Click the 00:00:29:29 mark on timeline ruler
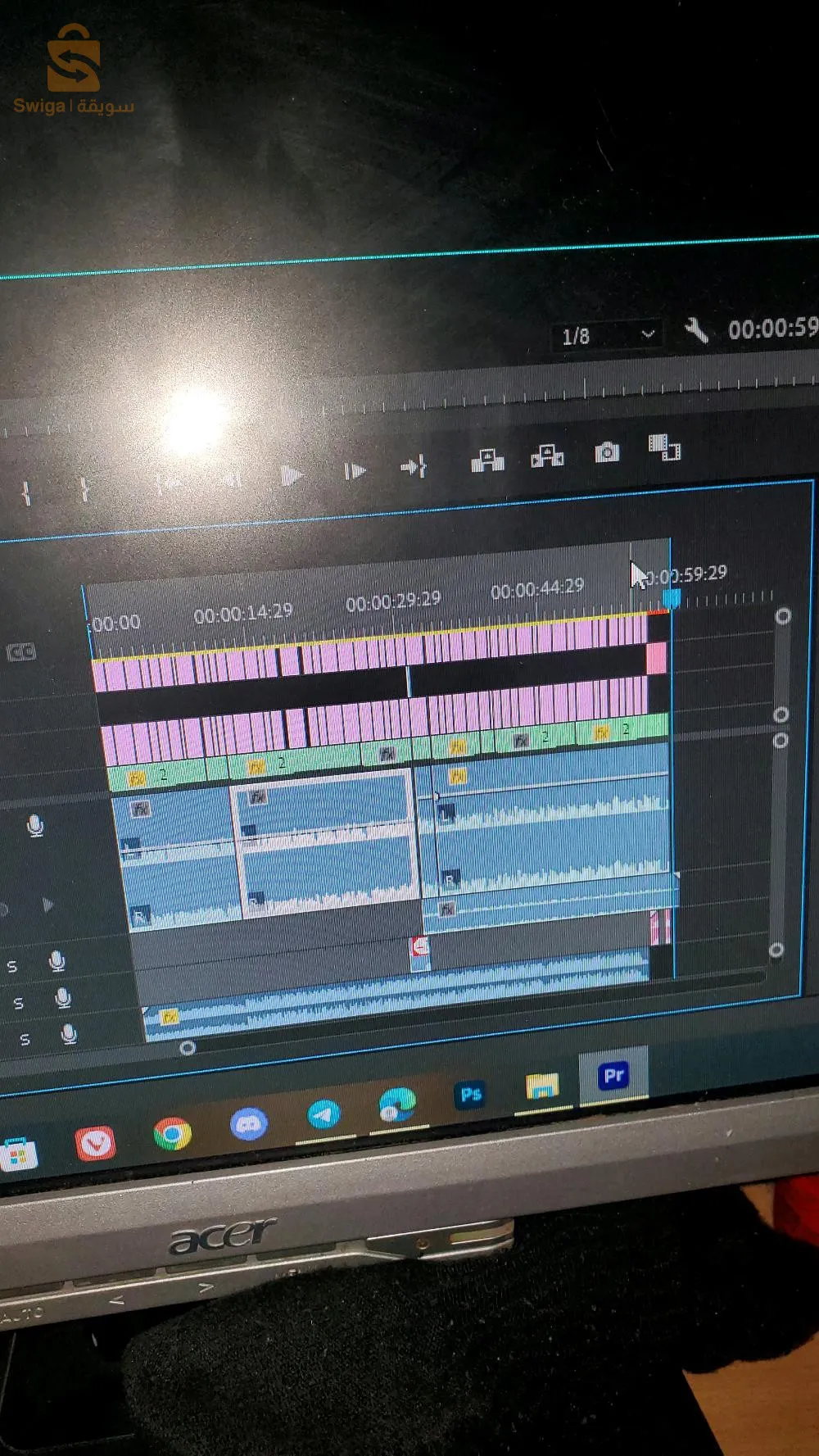The height and width of the screenshot is (1456, 819). 393,601
